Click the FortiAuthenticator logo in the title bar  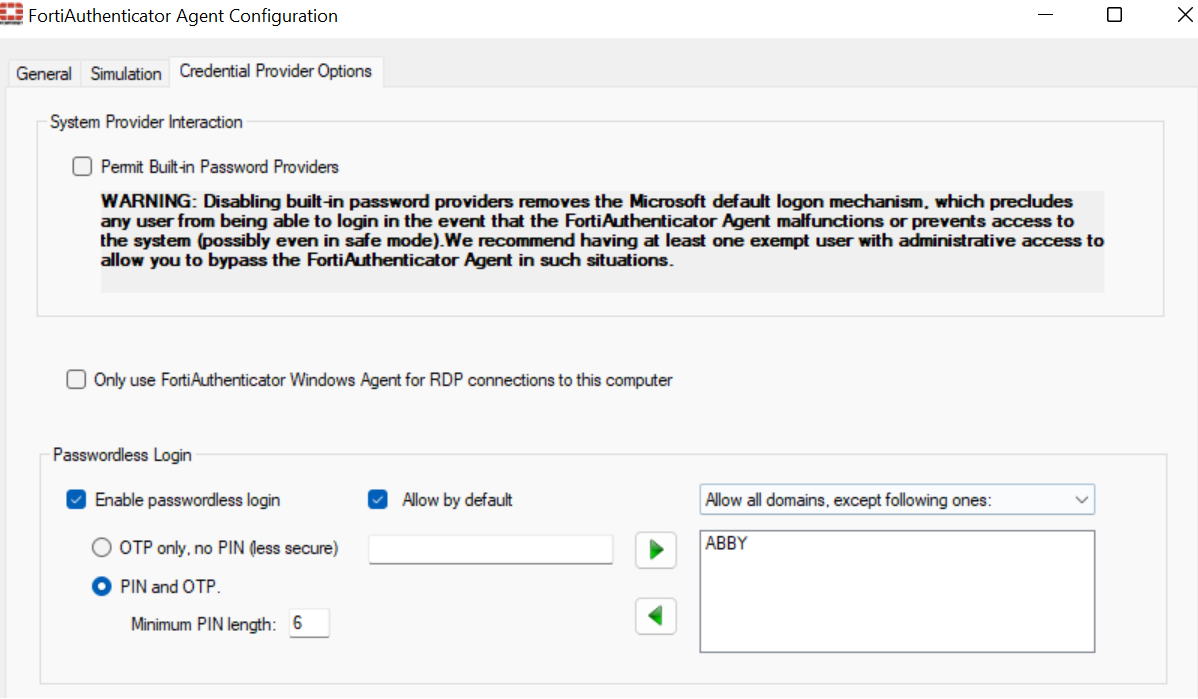tap(17, 15)
